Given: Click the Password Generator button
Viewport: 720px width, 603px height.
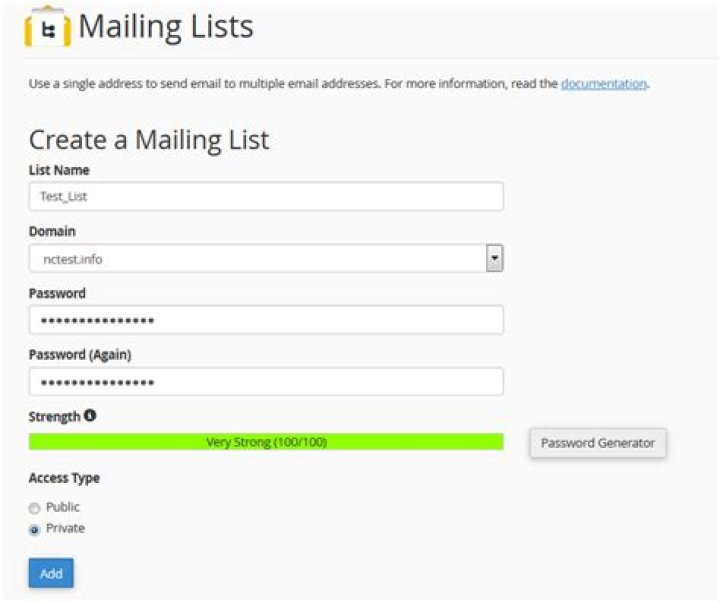Looking at the screenshot, I should [597, 443].
